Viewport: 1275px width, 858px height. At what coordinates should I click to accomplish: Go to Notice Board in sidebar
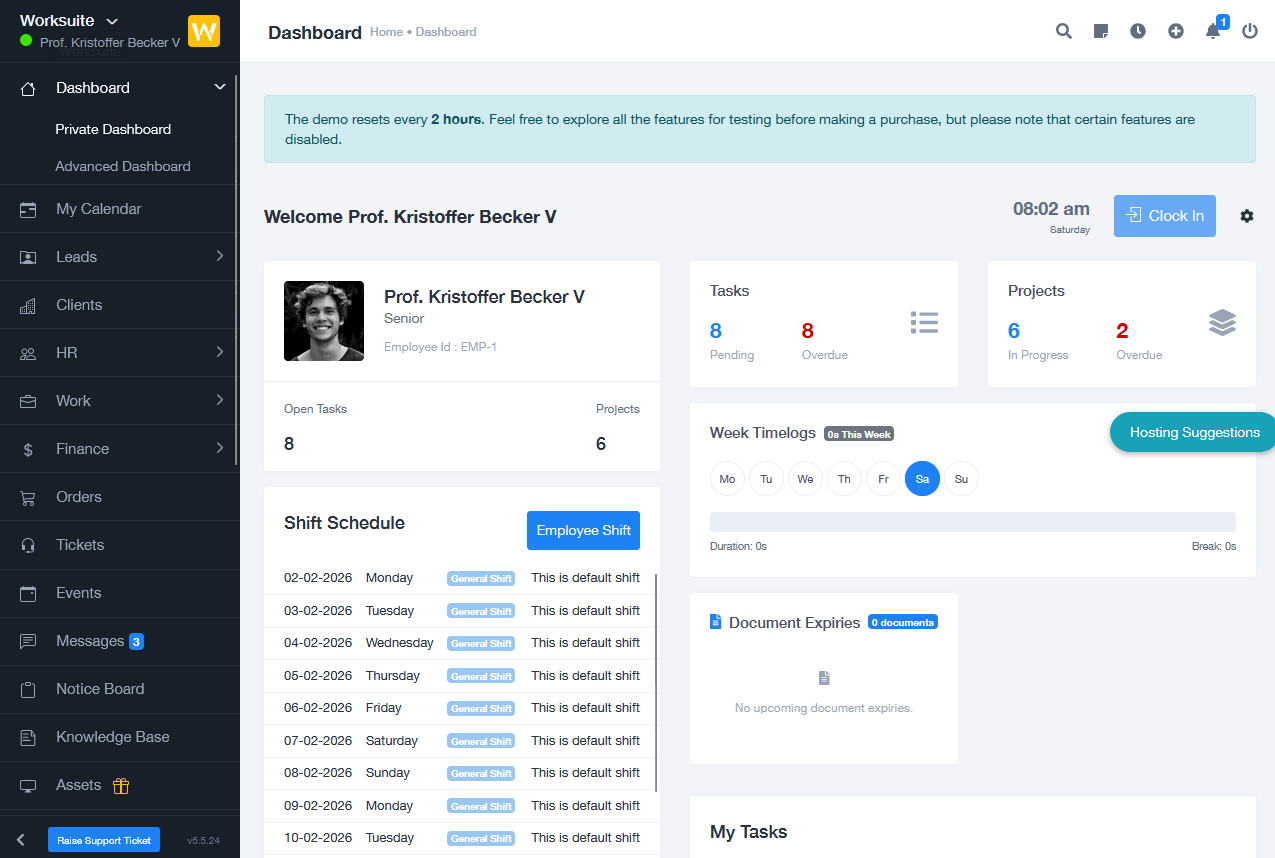(x=100, y=689)
